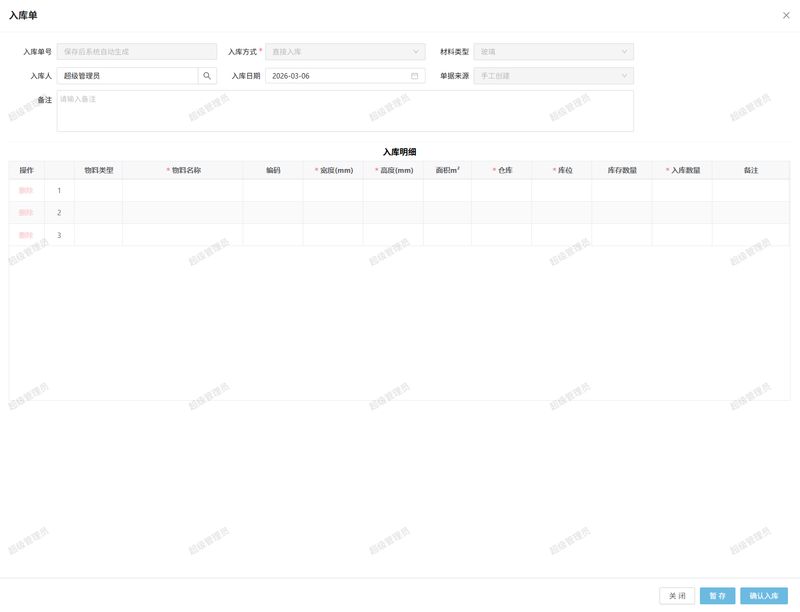Click the 物料名称 column header

tap(183, 170)
